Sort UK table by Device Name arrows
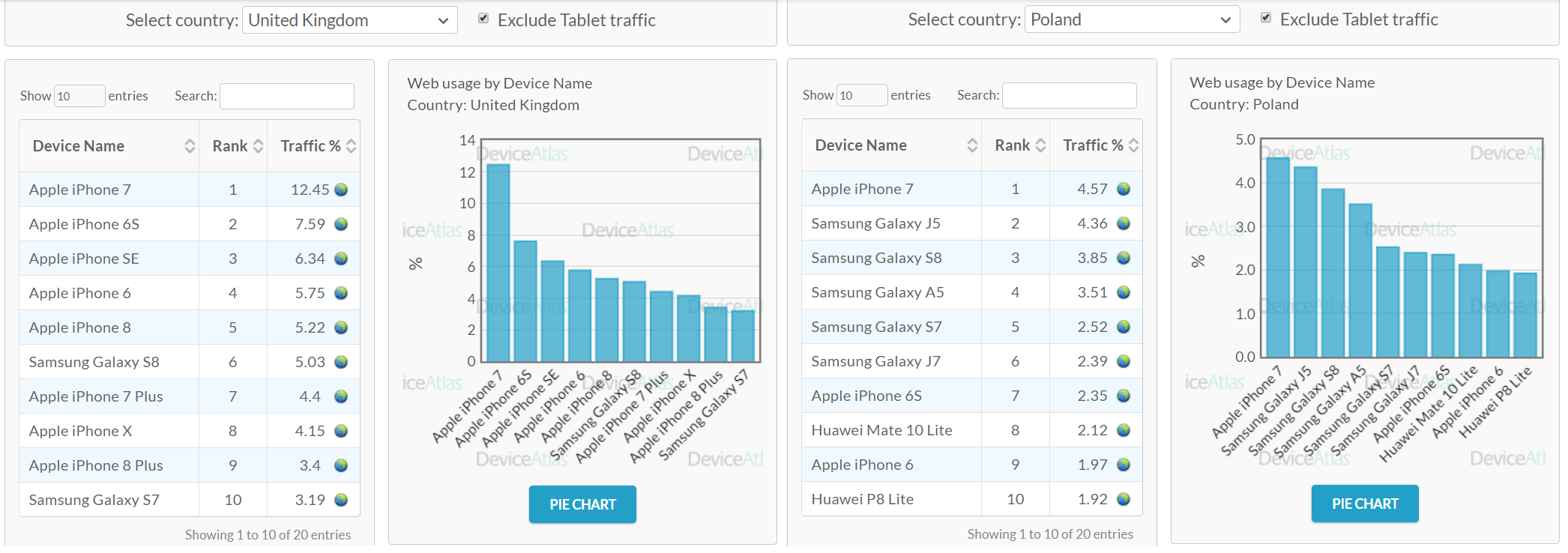 click(190, 146)
